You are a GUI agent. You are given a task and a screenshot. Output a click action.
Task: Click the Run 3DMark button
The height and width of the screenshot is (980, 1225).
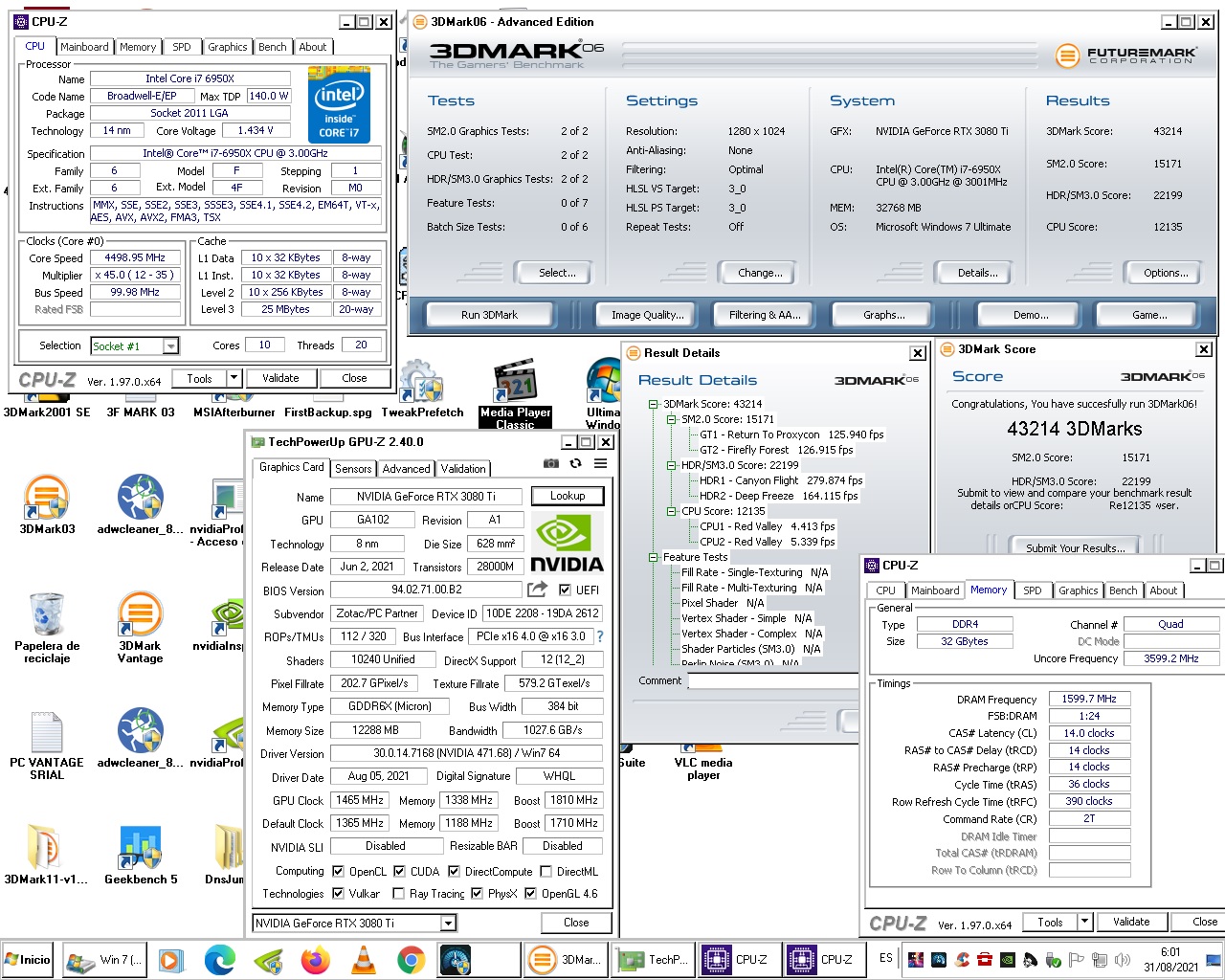[489, 315]
